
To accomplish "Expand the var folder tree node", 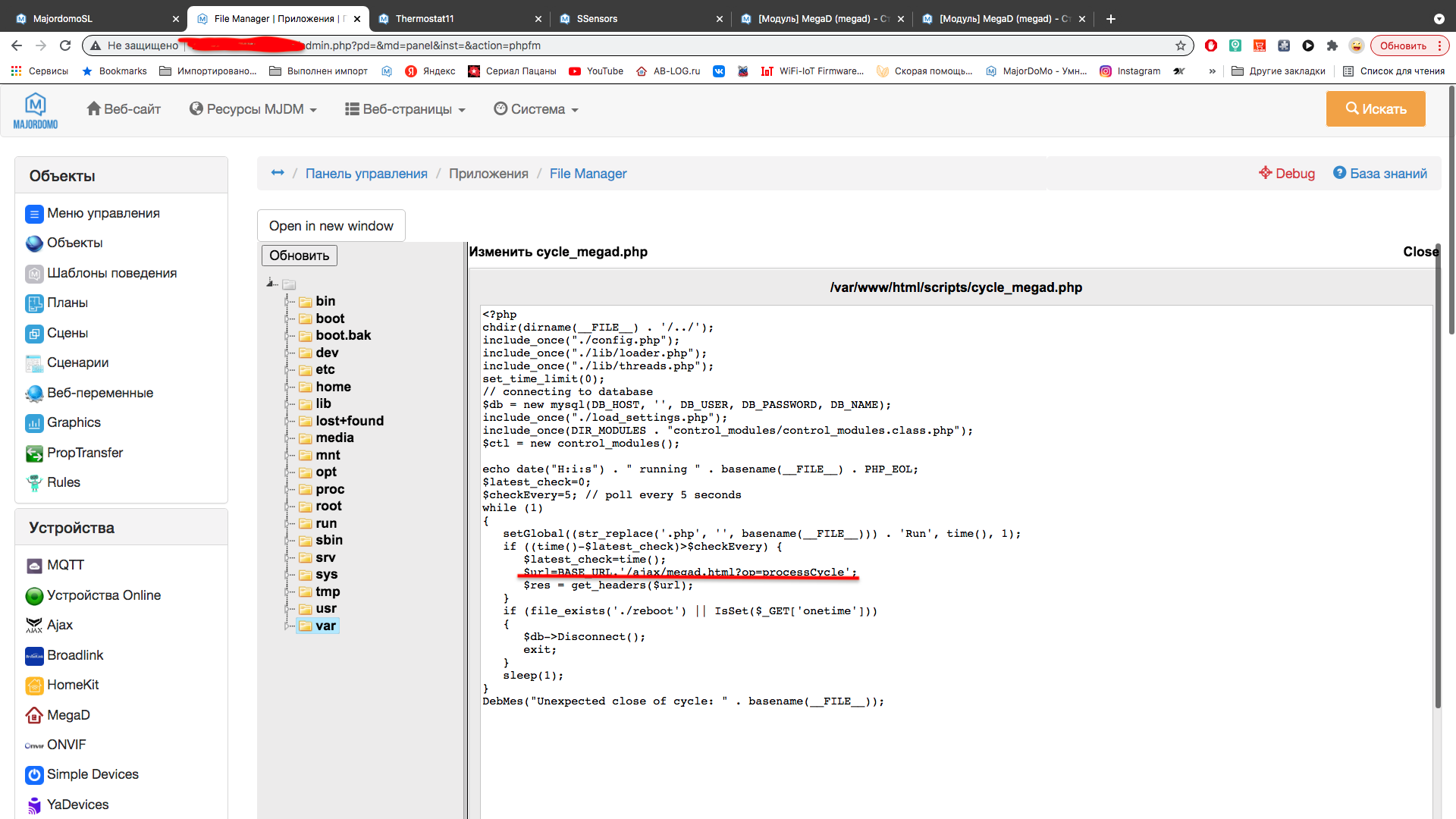I will coord(287,626).
